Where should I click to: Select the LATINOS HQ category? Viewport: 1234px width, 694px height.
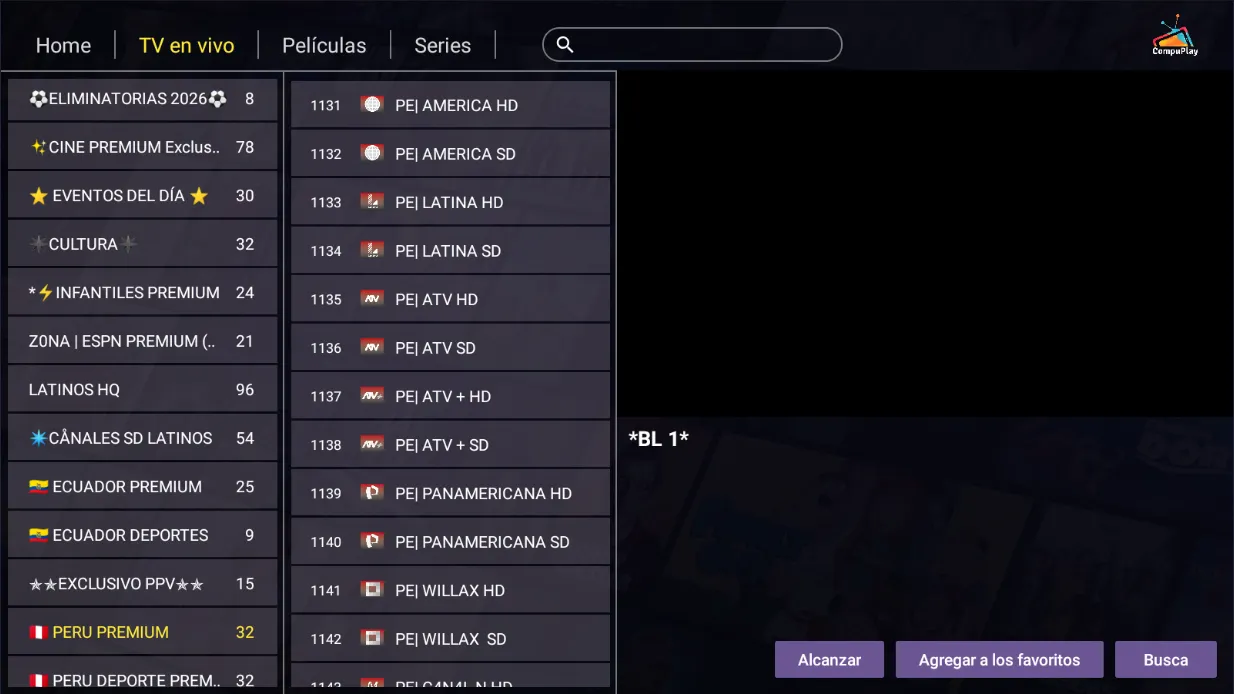tap(142, 390)
